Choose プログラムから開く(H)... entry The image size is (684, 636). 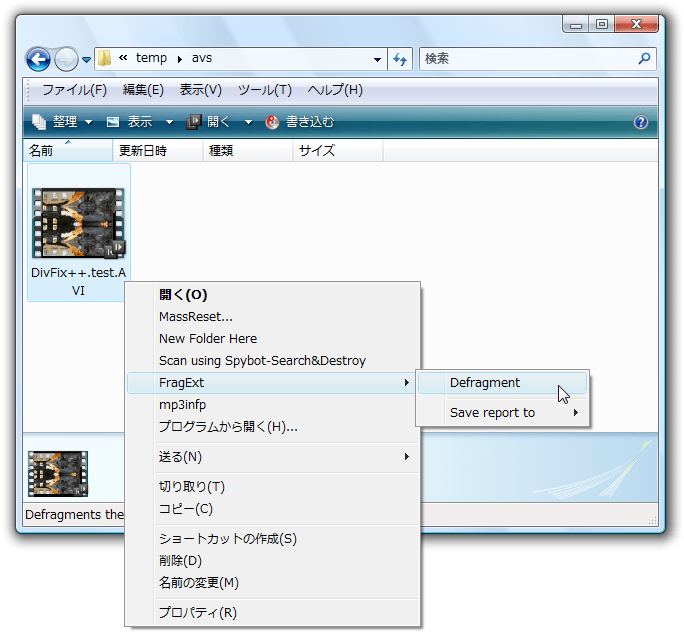(x=273, y=427)
